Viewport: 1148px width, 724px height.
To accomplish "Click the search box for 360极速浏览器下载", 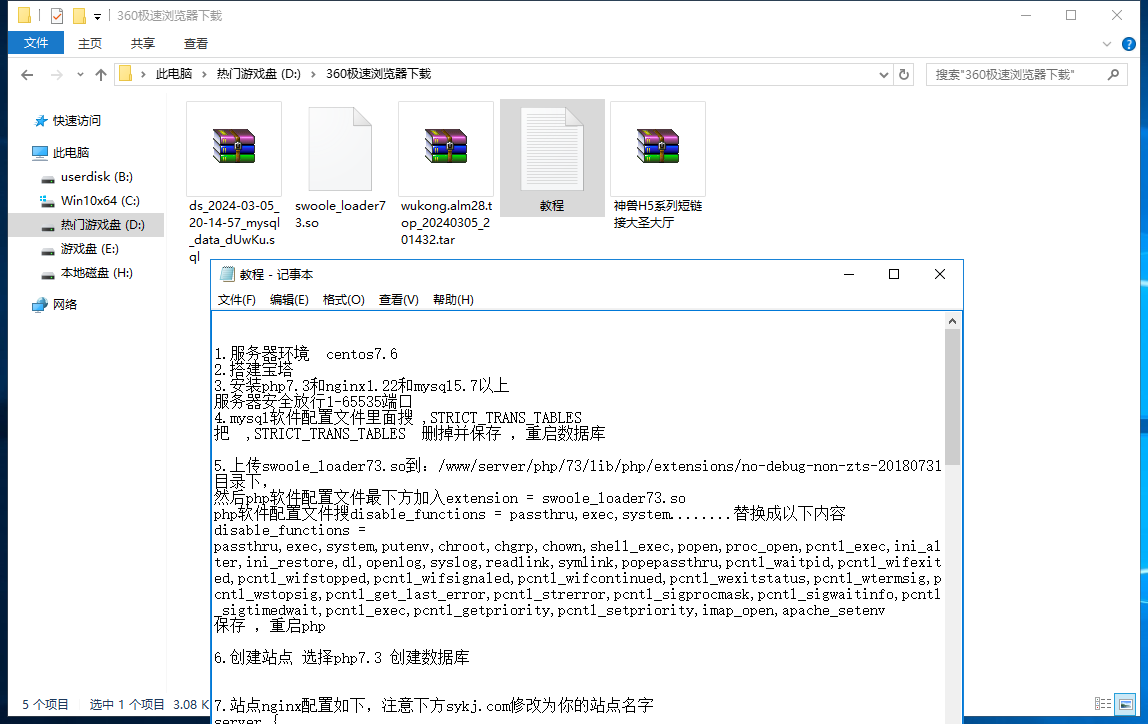I will pyautogui.click(x=1015, y=75).
